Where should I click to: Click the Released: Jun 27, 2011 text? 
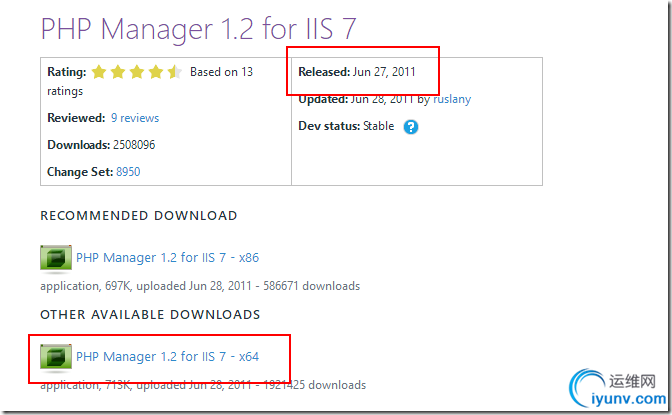click(x=357, y=72)
